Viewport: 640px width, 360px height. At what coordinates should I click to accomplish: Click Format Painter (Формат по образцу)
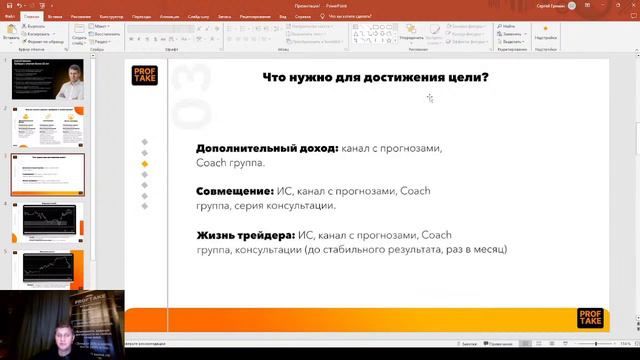coord(43,42)
